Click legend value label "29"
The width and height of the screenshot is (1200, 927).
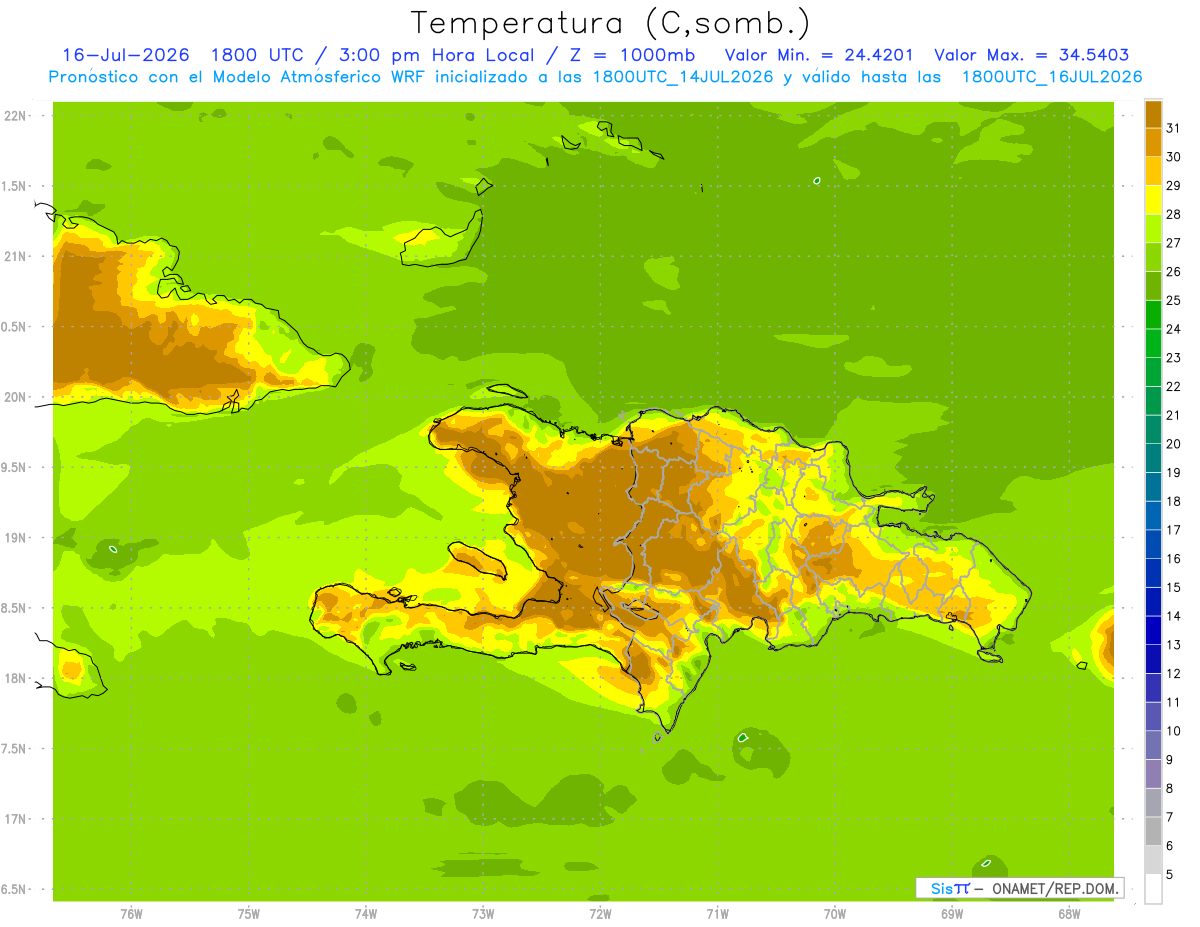coord(1174,186)
